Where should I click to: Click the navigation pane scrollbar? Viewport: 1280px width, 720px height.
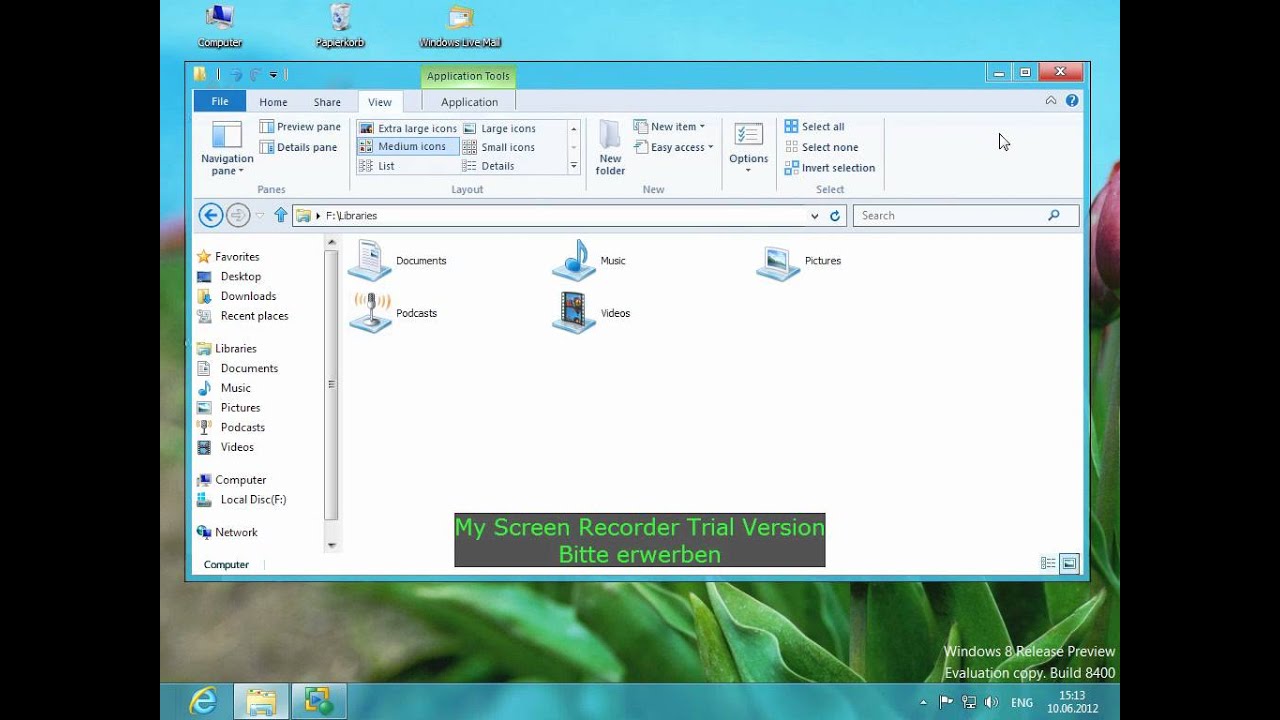332,385
